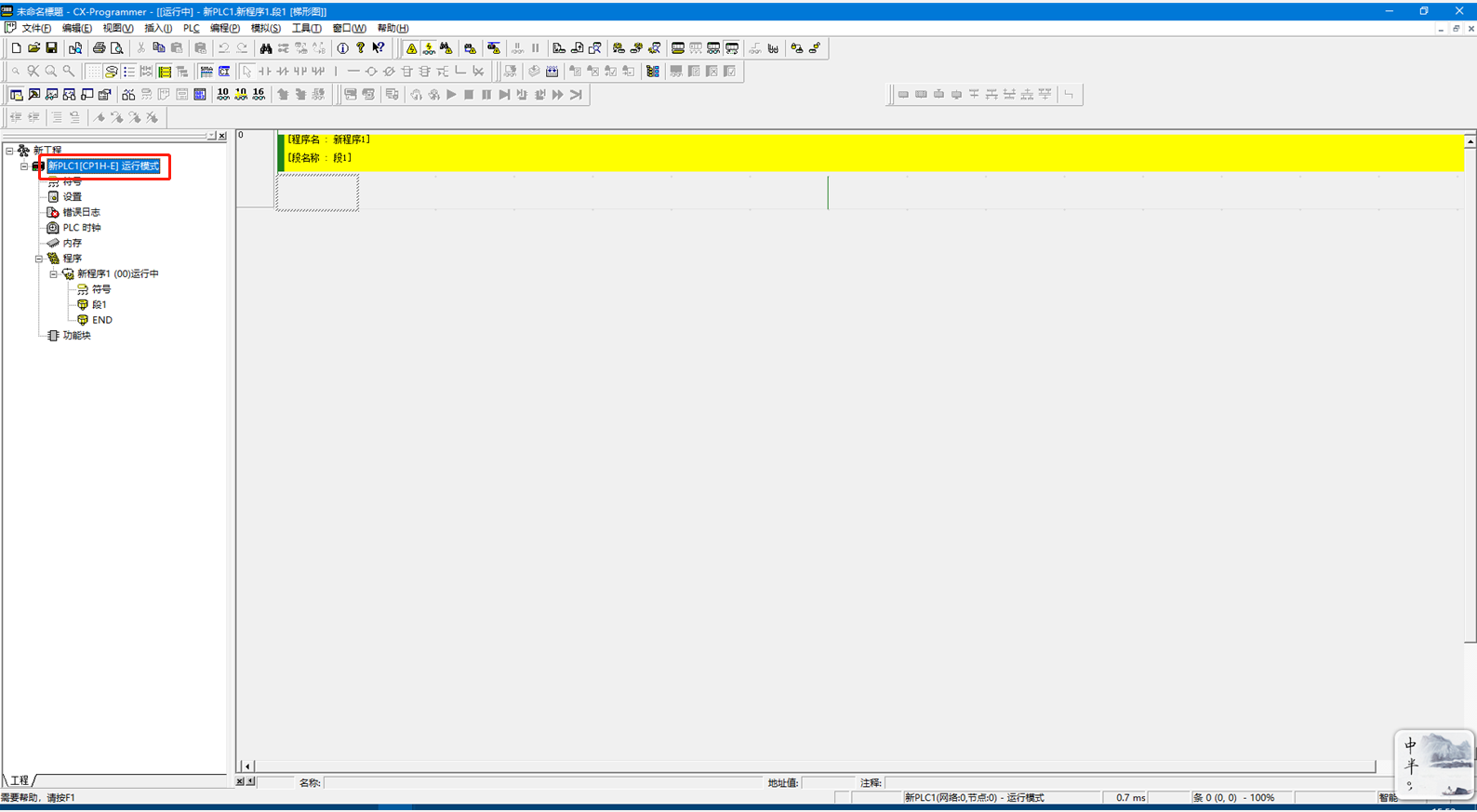Collapse the 新工程 root tree node
This screenshot has height=812, width=1477.
(x=9, y=151)
